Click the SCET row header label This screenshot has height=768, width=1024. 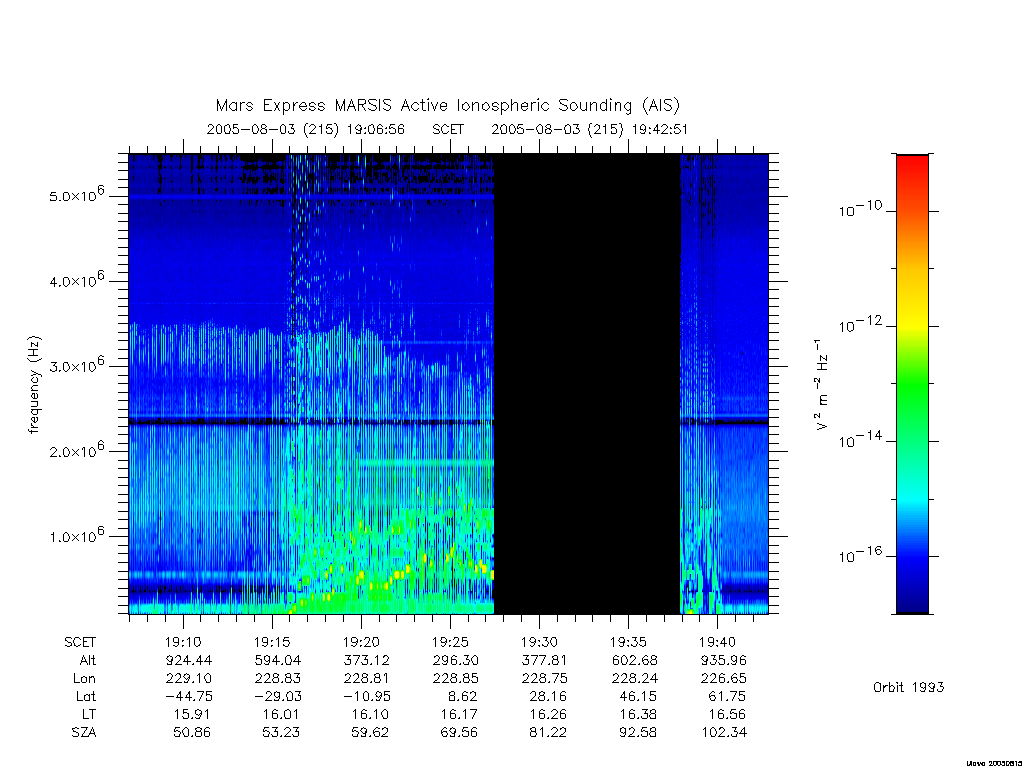(x=80, y=642)
